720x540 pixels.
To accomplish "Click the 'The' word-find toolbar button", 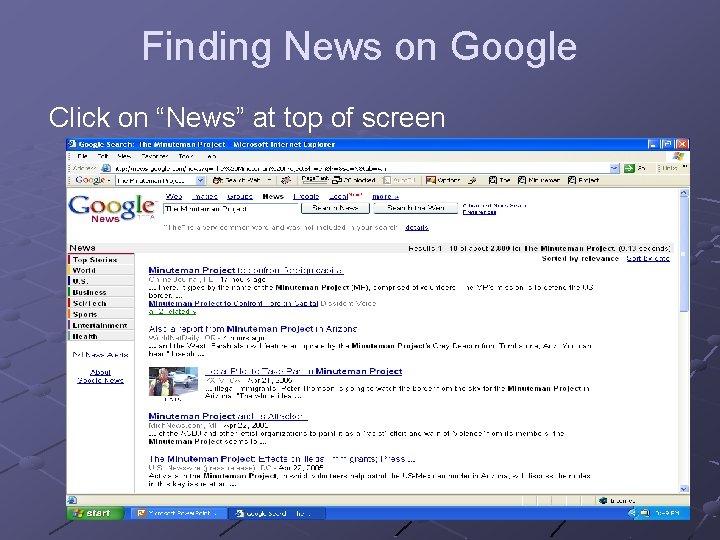I will tap(500, 180).
